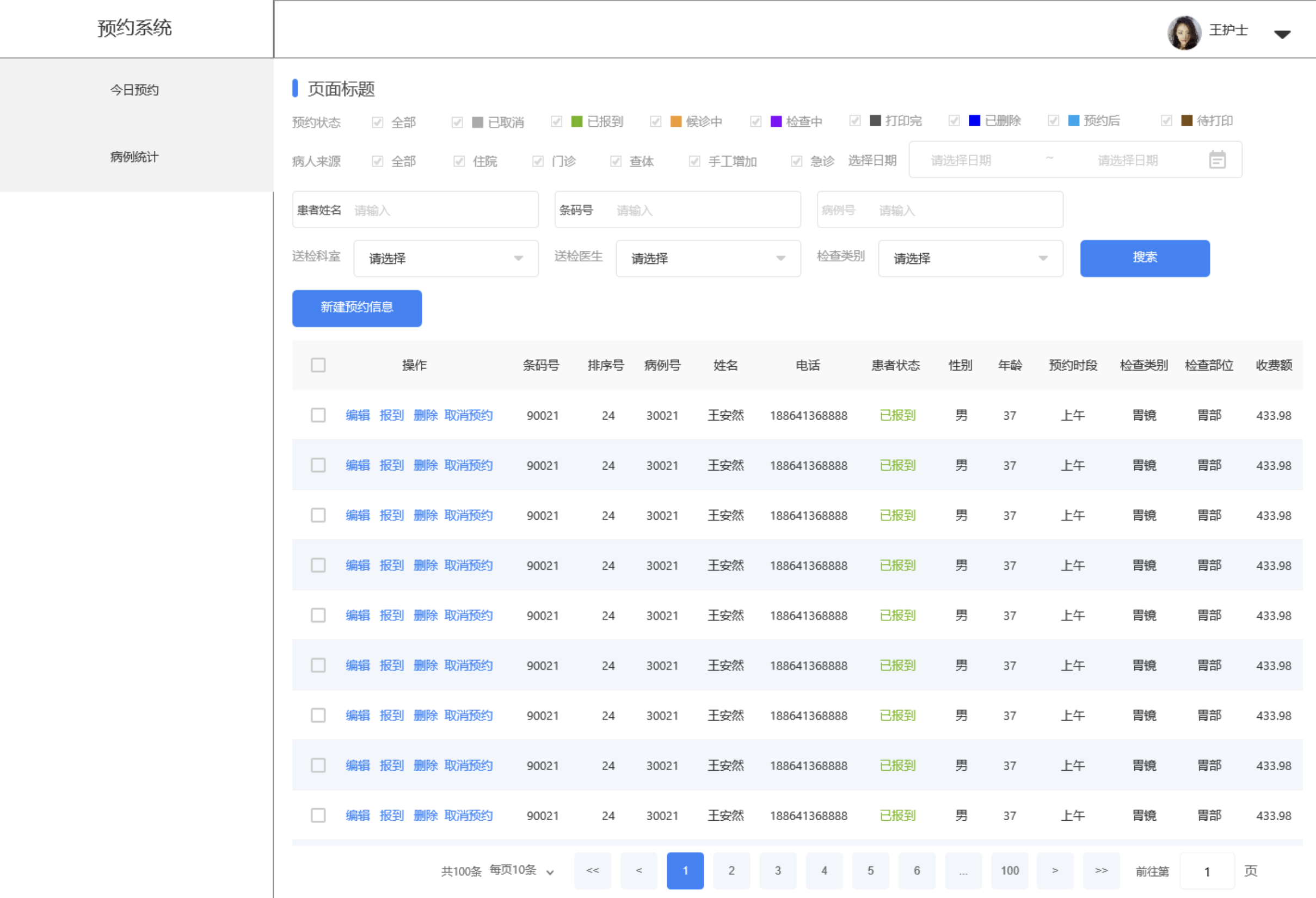Viewport: 1316px width, 898px height.
Task: Click the ... more pages button
Action: (x=963, y=870)
